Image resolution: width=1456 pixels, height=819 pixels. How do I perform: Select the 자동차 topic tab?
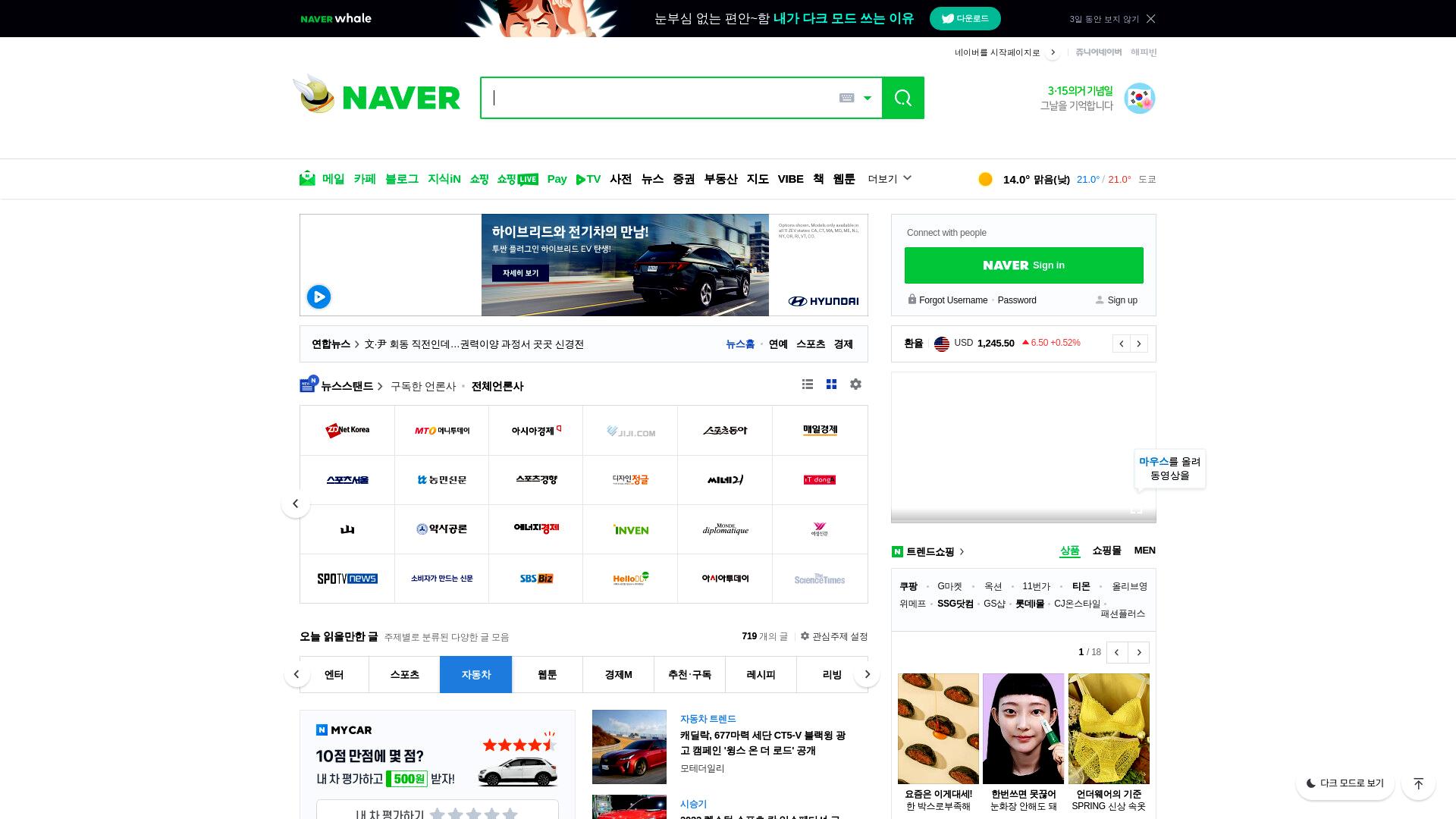475,675
